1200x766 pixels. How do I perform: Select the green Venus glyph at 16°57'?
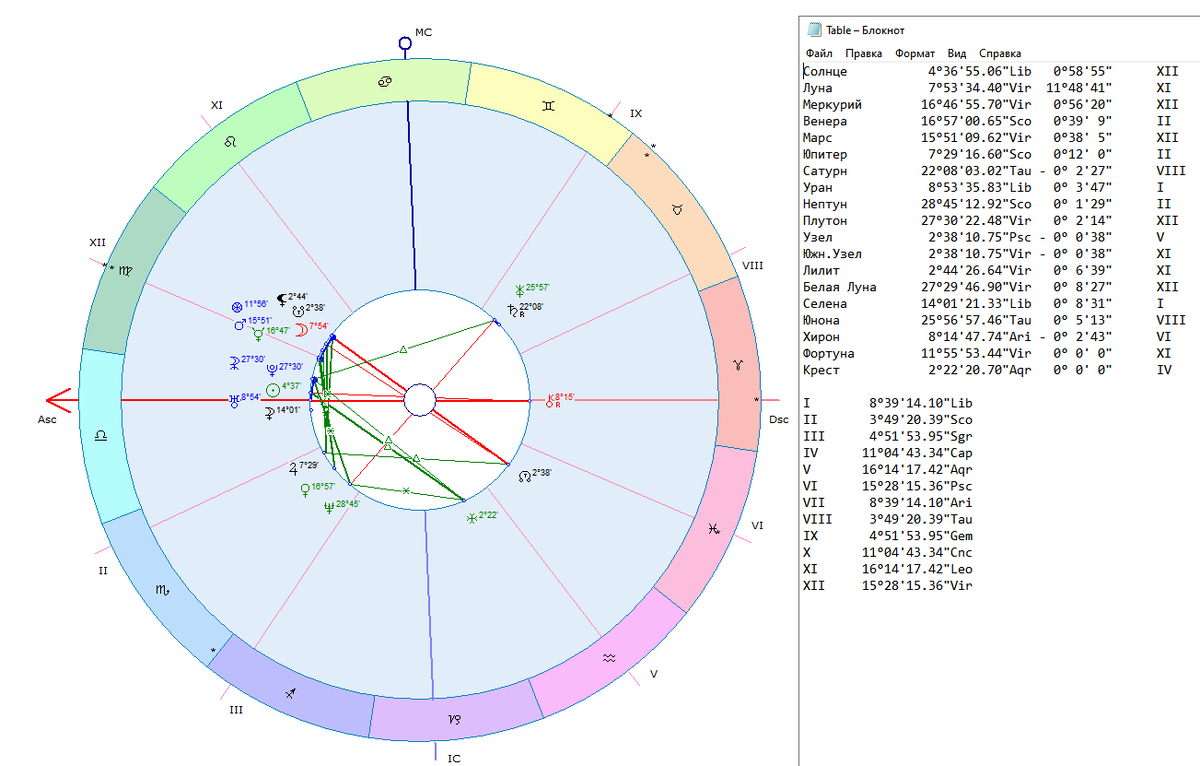(x=305, y=489)
